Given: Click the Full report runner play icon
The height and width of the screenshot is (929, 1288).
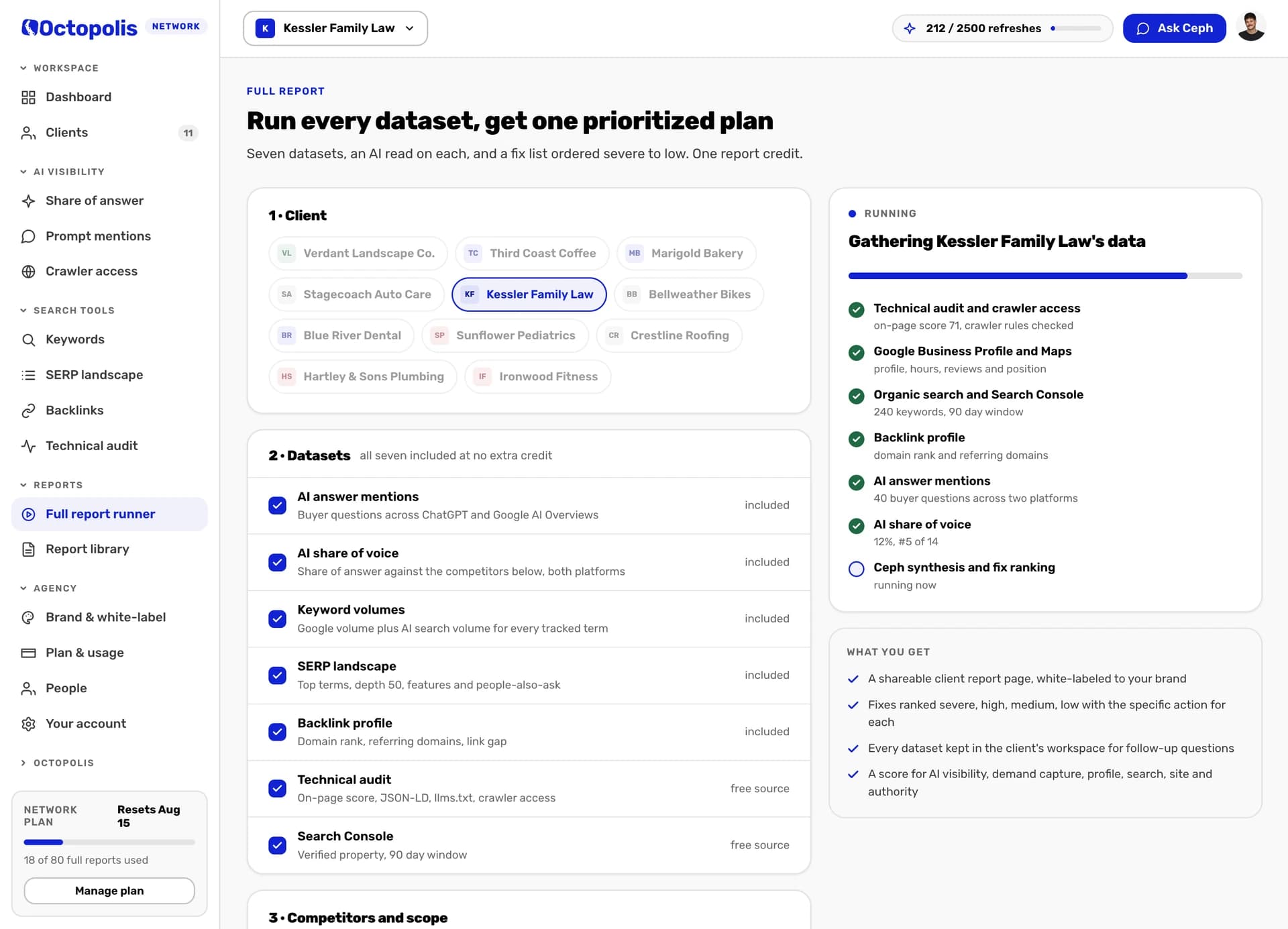Looking at the screenshot, I should (x=28, y=514).
